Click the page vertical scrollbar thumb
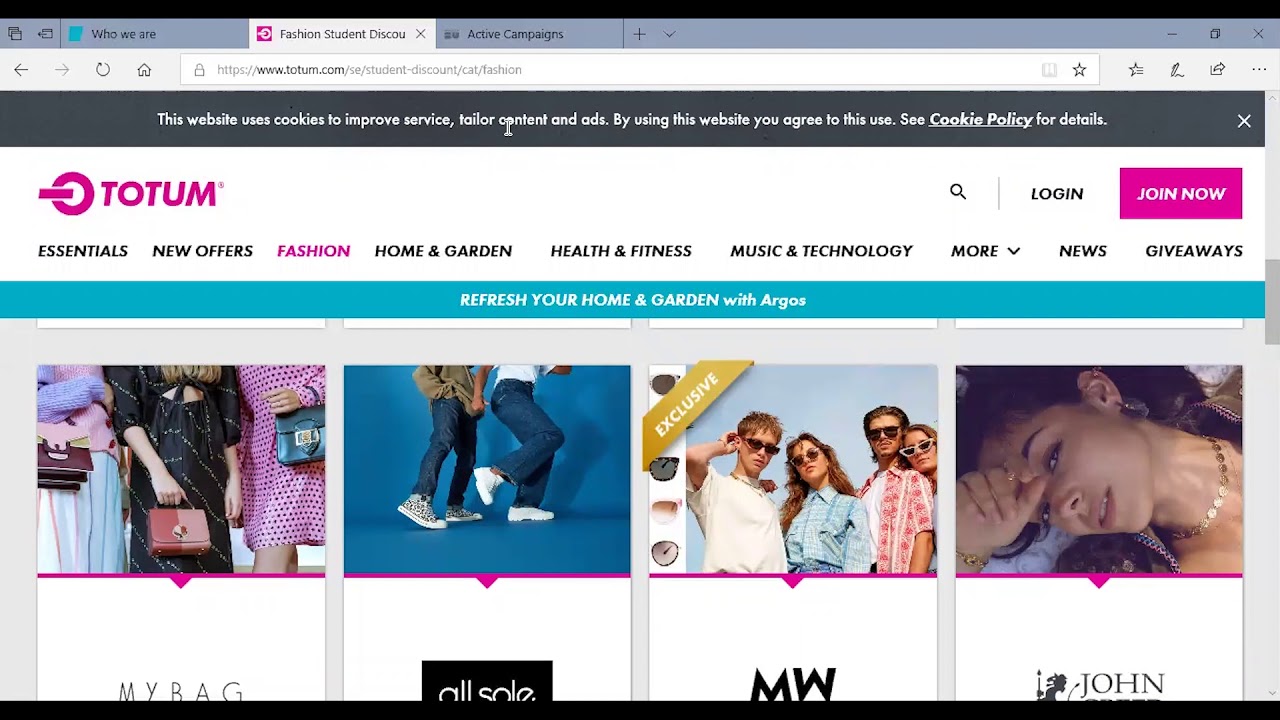The height and width of the screenshot is (720, 1280). [x=1272, y=300]
